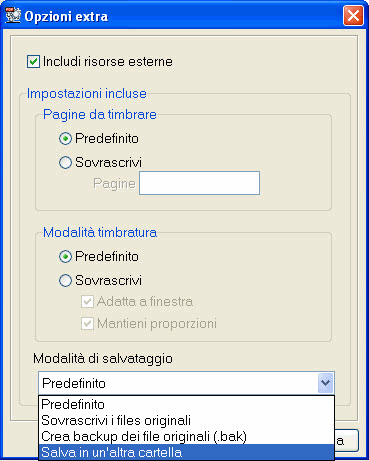This screenshot has height=461, width=369.
Task: Select Predefinito under Modalità timbratura
Action: [65, 256]
